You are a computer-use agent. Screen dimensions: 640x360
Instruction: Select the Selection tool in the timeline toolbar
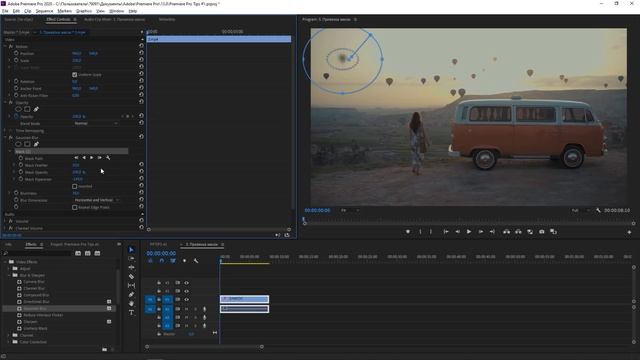click(x=131, y=249)
